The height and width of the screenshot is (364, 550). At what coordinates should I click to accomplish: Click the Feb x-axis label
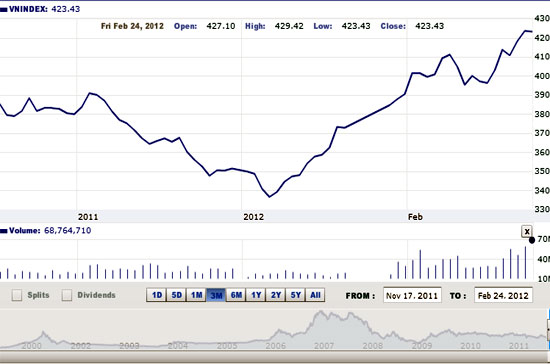coord(415,217)
